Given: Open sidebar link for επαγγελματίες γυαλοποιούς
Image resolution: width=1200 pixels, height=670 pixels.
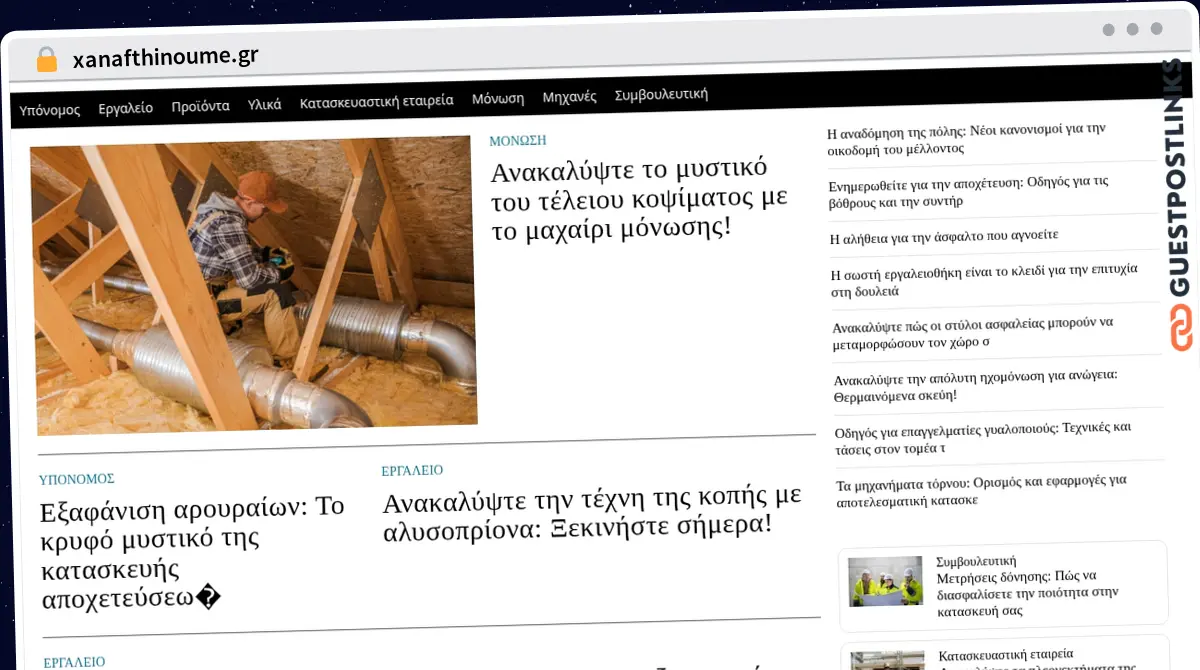Looking at the screenshot, I should tap(983, 439).
